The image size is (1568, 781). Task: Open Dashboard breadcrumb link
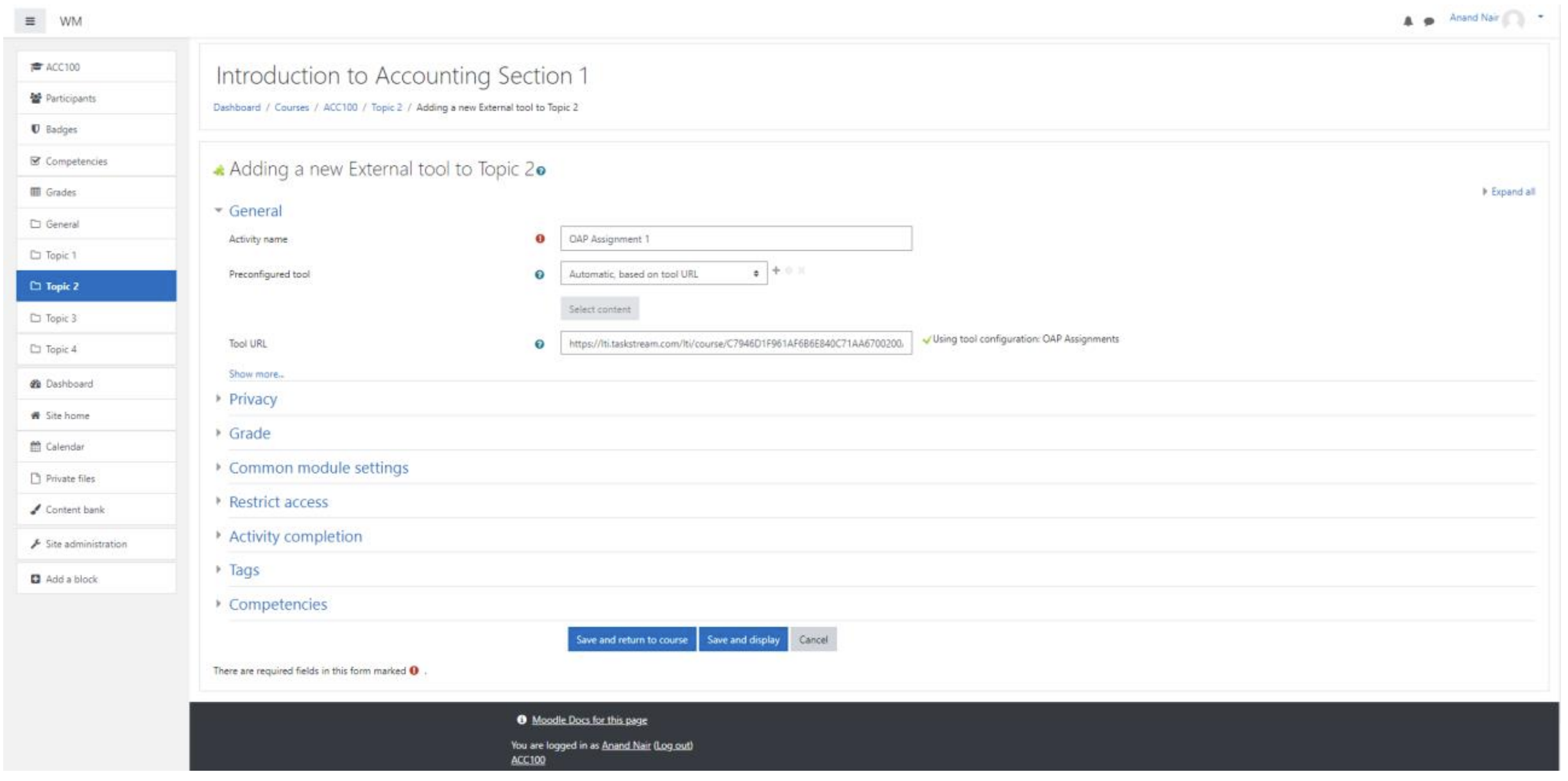(x=237, y=107)
